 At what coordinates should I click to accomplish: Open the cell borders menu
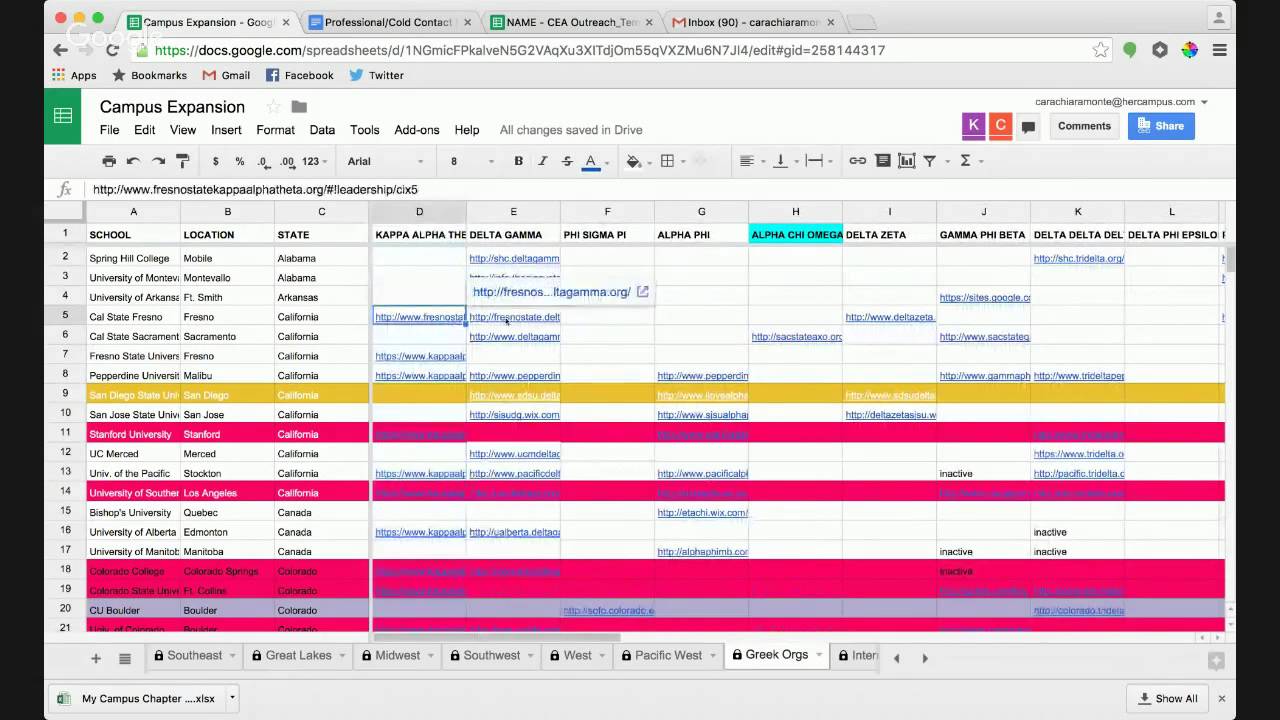coord(670,161)
